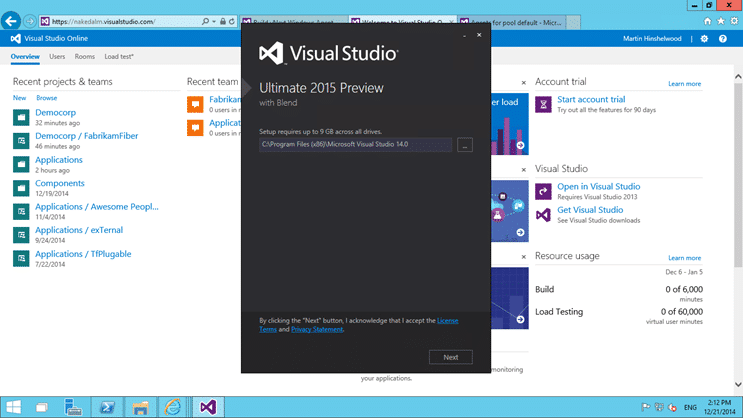Open File Explorer from the taskbar
Viewport: 743px width, 418px height.
click(140, 407)
